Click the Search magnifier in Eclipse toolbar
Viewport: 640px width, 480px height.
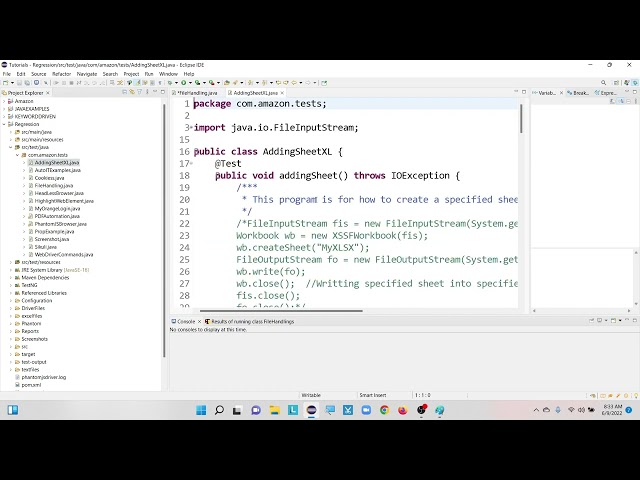pos(604,83)
